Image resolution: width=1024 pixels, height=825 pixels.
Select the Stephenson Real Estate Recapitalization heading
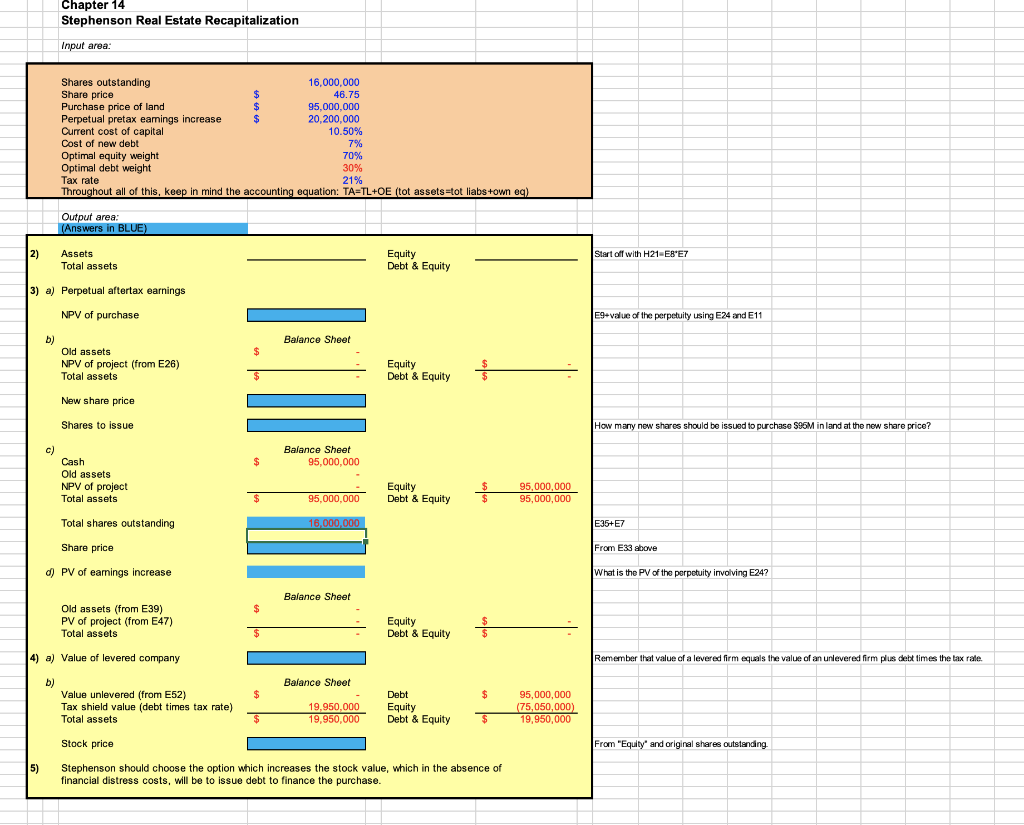click(x=178, y=20)
